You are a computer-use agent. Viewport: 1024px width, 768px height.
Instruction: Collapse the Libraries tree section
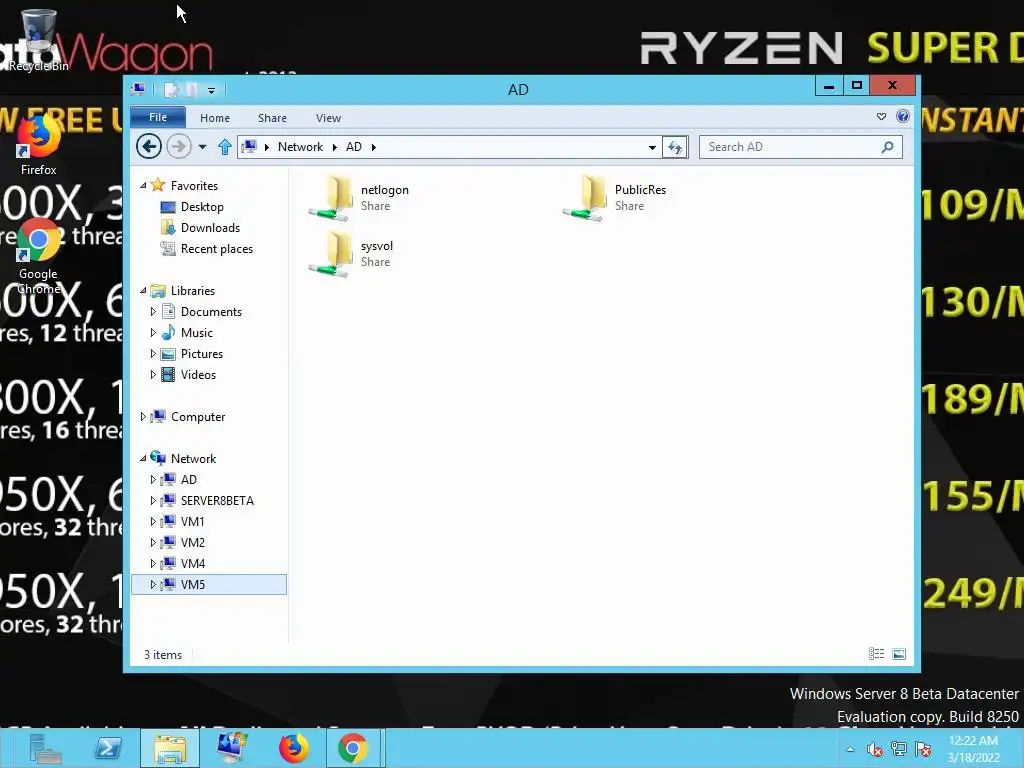tap(143, 291)
